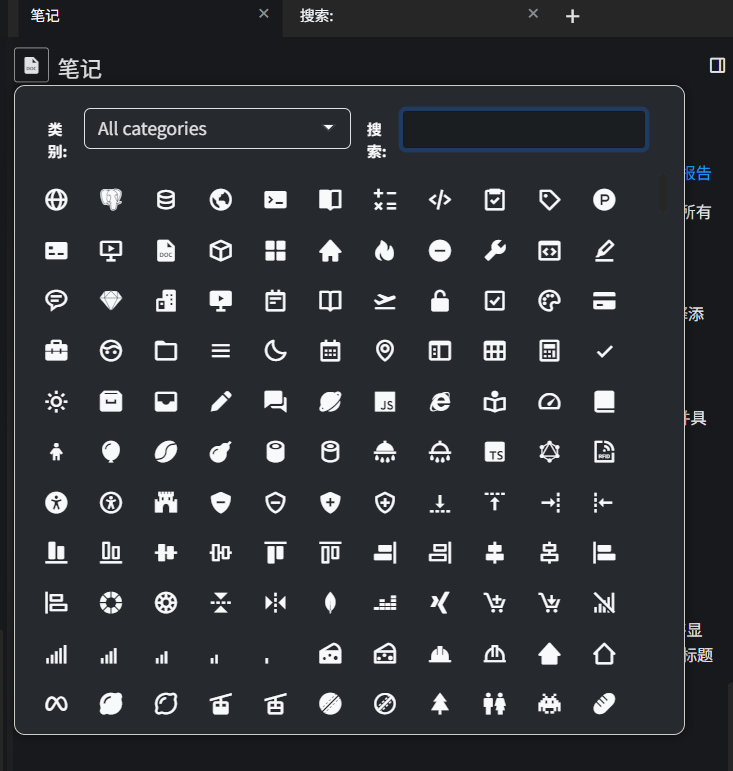Screen dimensions: 733x771
Task: Select the globe icon
Action: pos(57,200)
